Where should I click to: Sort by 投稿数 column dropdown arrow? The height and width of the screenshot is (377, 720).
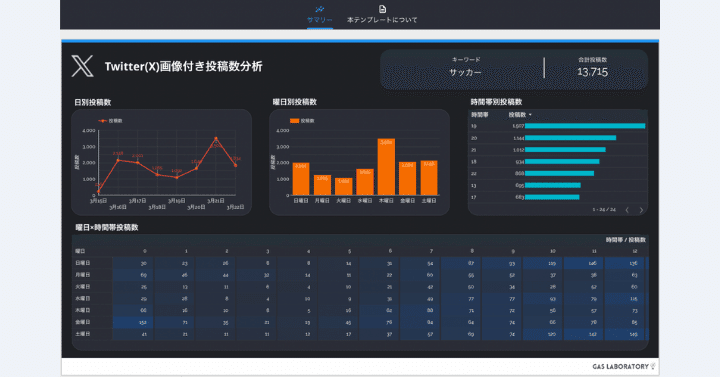click(530, 115)
